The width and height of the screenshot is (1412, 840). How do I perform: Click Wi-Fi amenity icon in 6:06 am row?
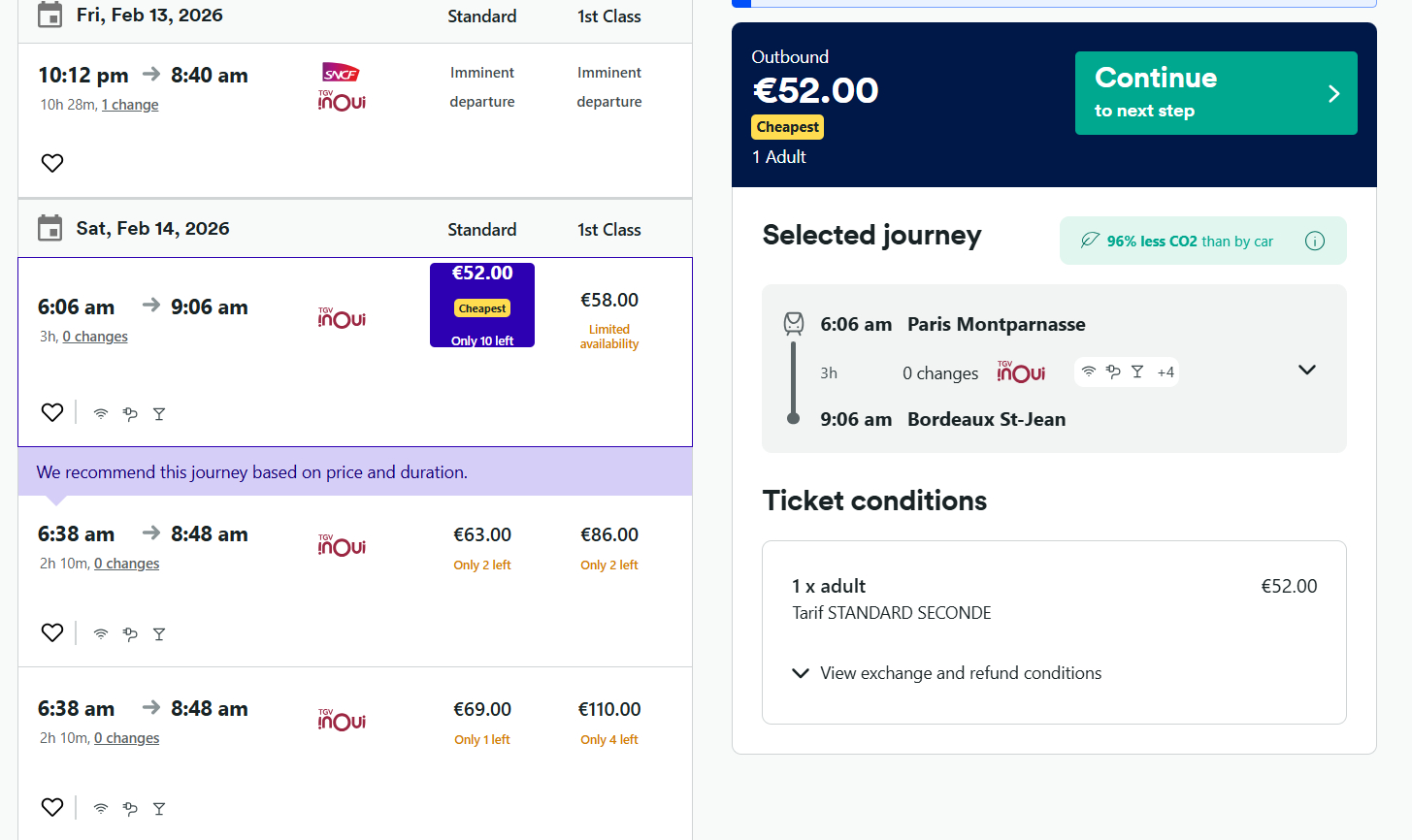point(101,414)
